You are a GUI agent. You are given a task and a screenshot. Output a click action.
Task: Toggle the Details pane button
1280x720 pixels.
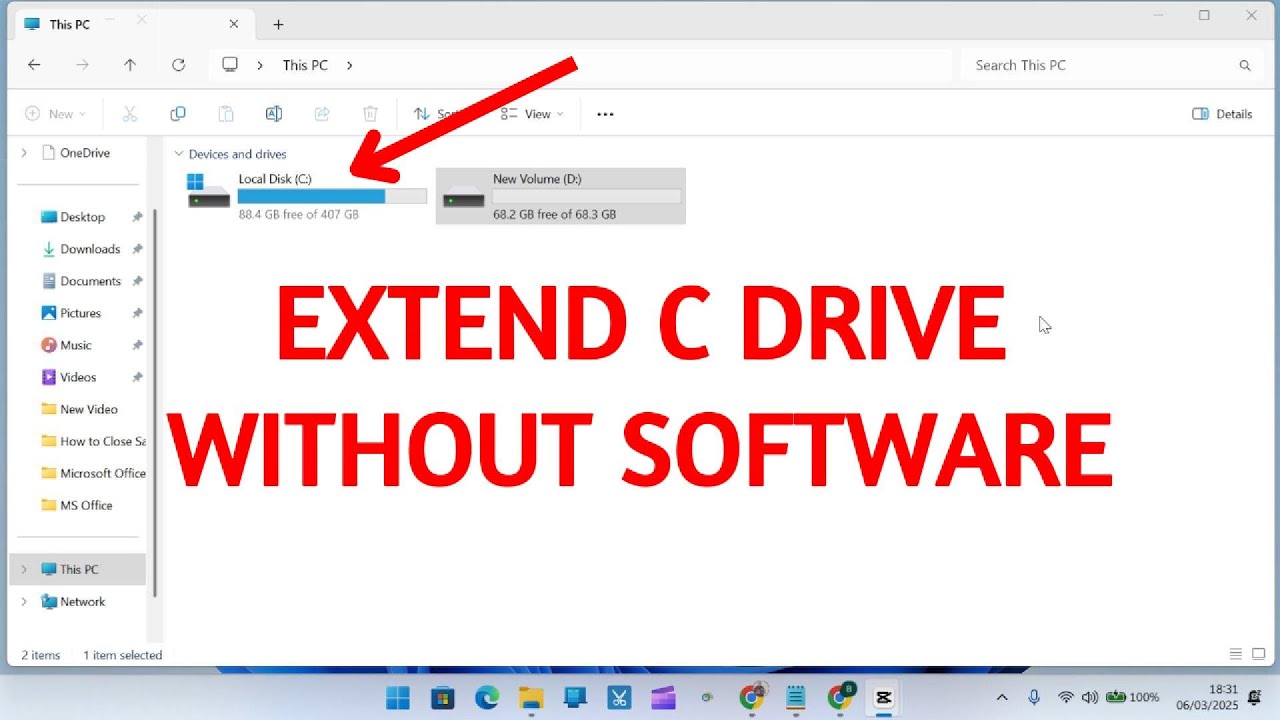[1222, 114]
